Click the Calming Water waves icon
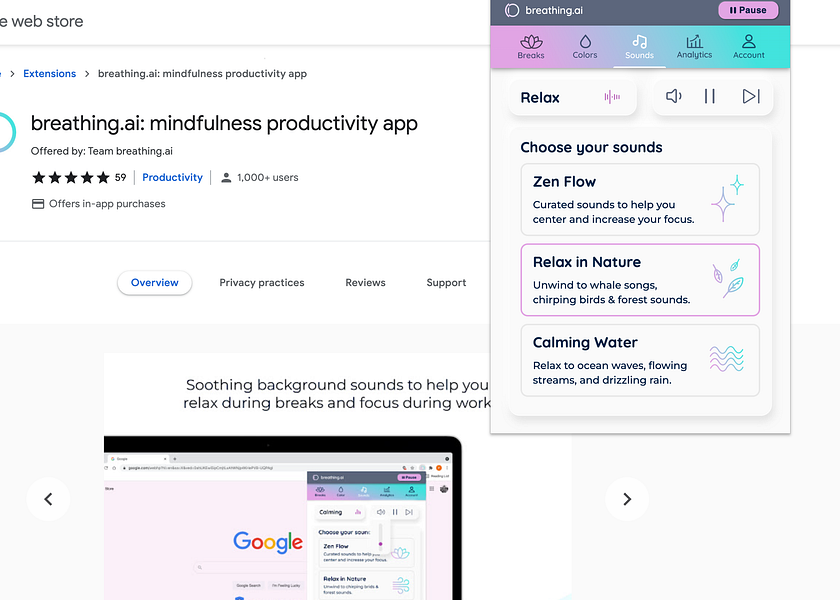 pyautogui.click(x=726, y=359)
